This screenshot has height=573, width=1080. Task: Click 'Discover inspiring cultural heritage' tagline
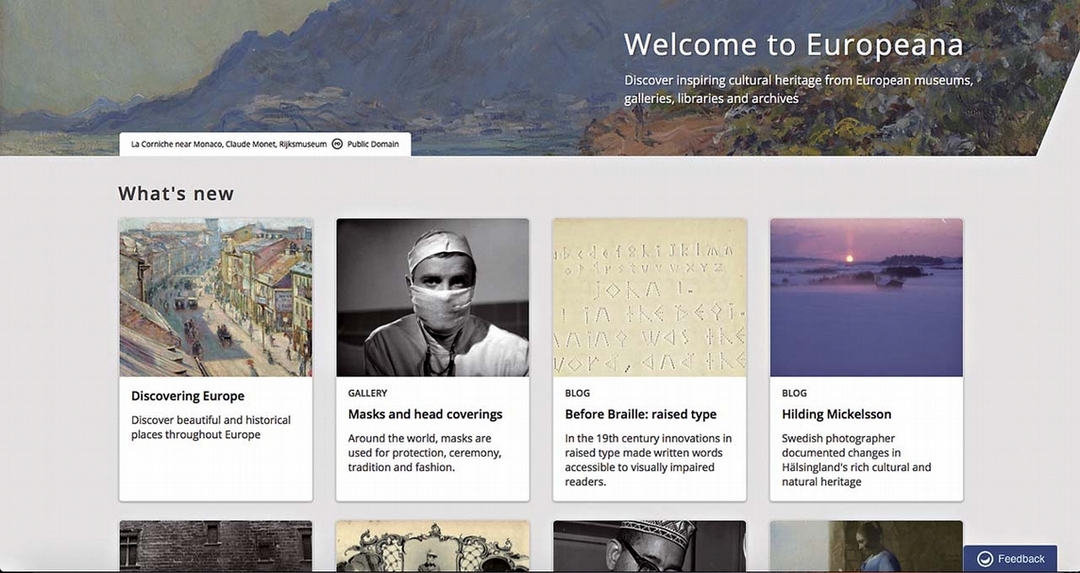798,90
